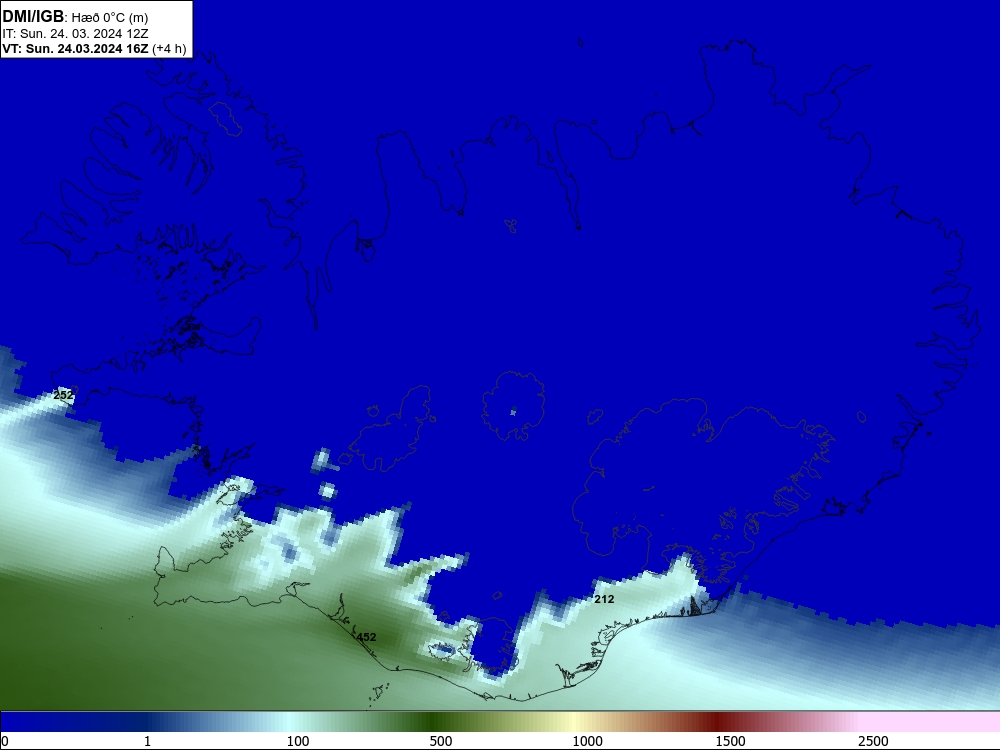Click the 1500 tick label on the color scale
Image resolution: width=1000 pixels, height=750 pixels.
tap(730, 741)
